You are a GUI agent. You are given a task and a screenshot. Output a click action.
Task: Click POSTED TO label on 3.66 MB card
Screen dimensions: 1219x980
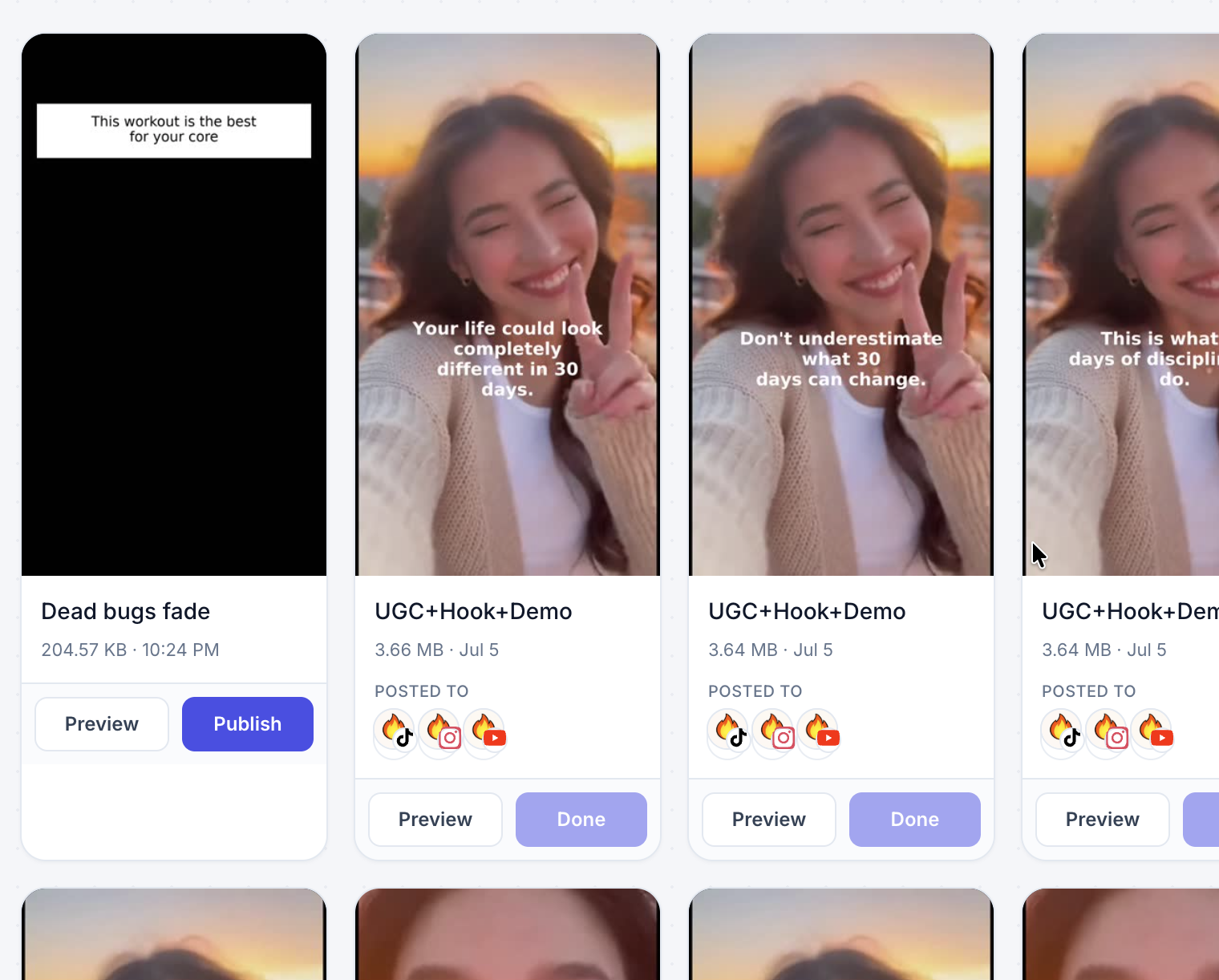[x=422, y=691]
